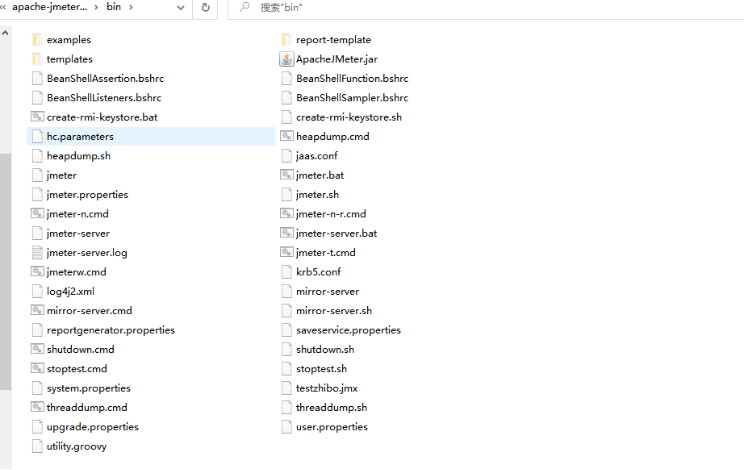The image size is (747, 470).
Task: Select heapdump.sh file name
Action: point(79,156)
